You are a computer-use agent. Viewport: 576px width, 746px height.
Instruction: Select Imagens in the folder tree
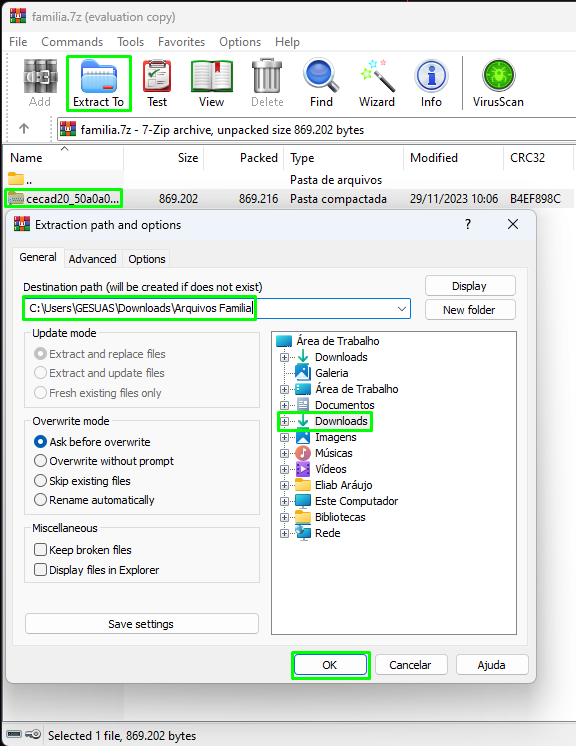pyautogui.click(x=336, y=437)
